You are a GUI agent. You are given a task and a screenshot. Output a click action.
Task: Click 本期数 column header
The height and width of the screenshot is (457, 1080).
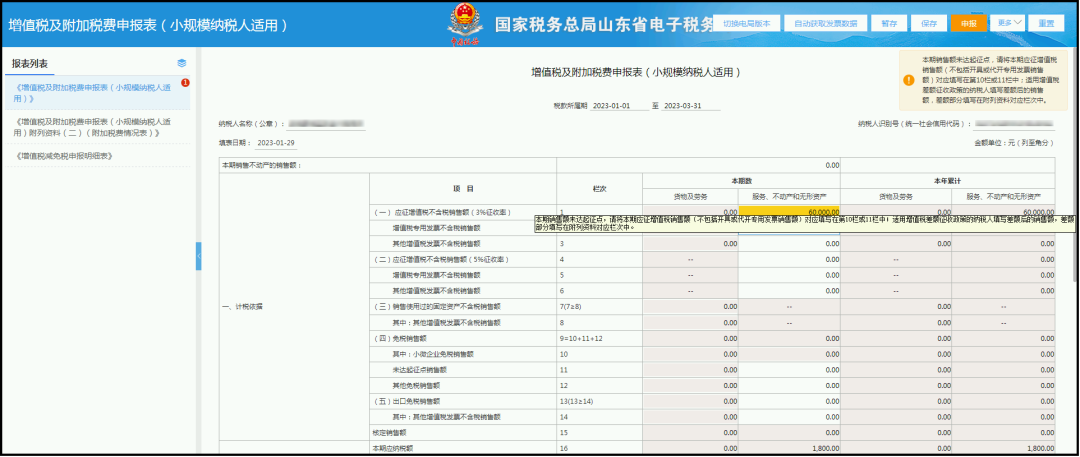(x=741, y=181)
